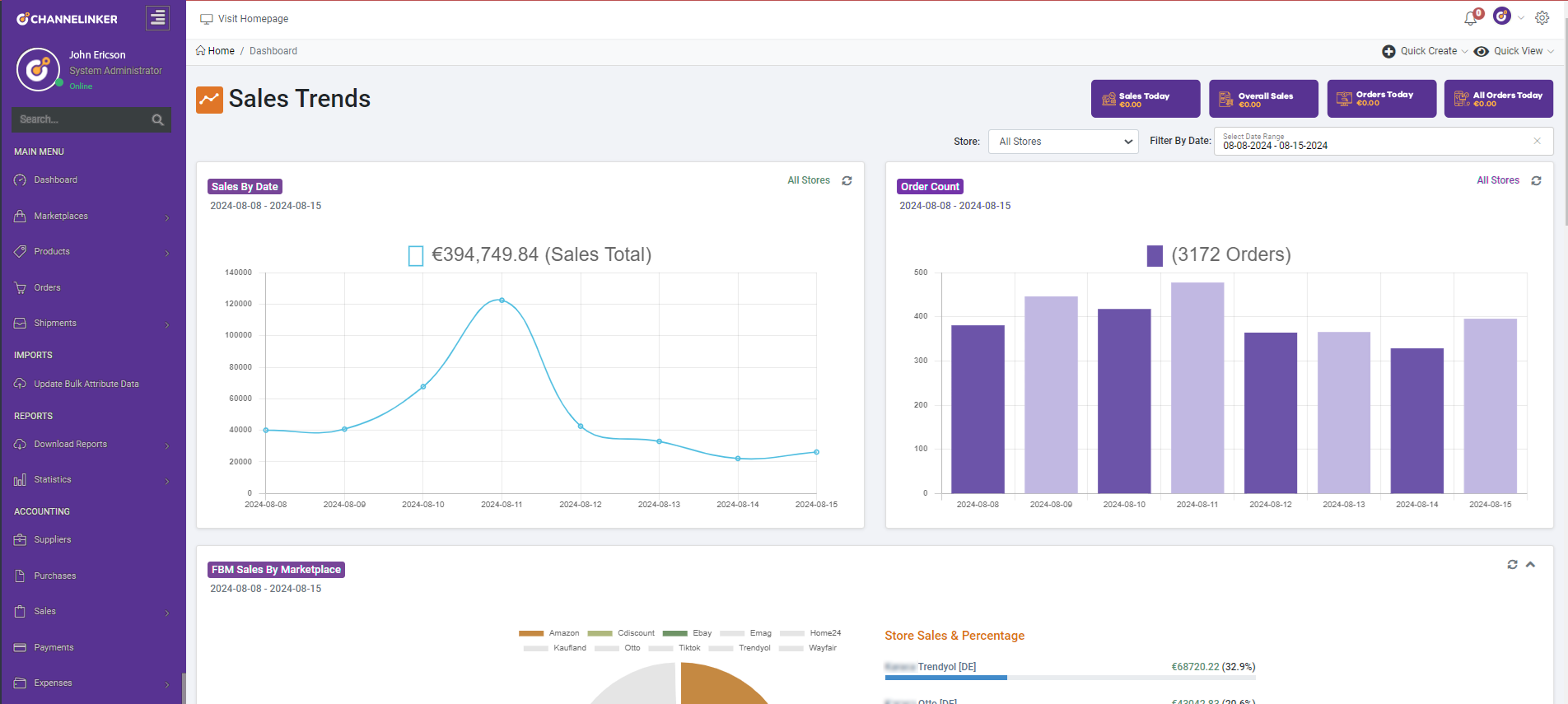Click the Purchases document icon
Screen dimensions: 1568x704
point(21,576)
